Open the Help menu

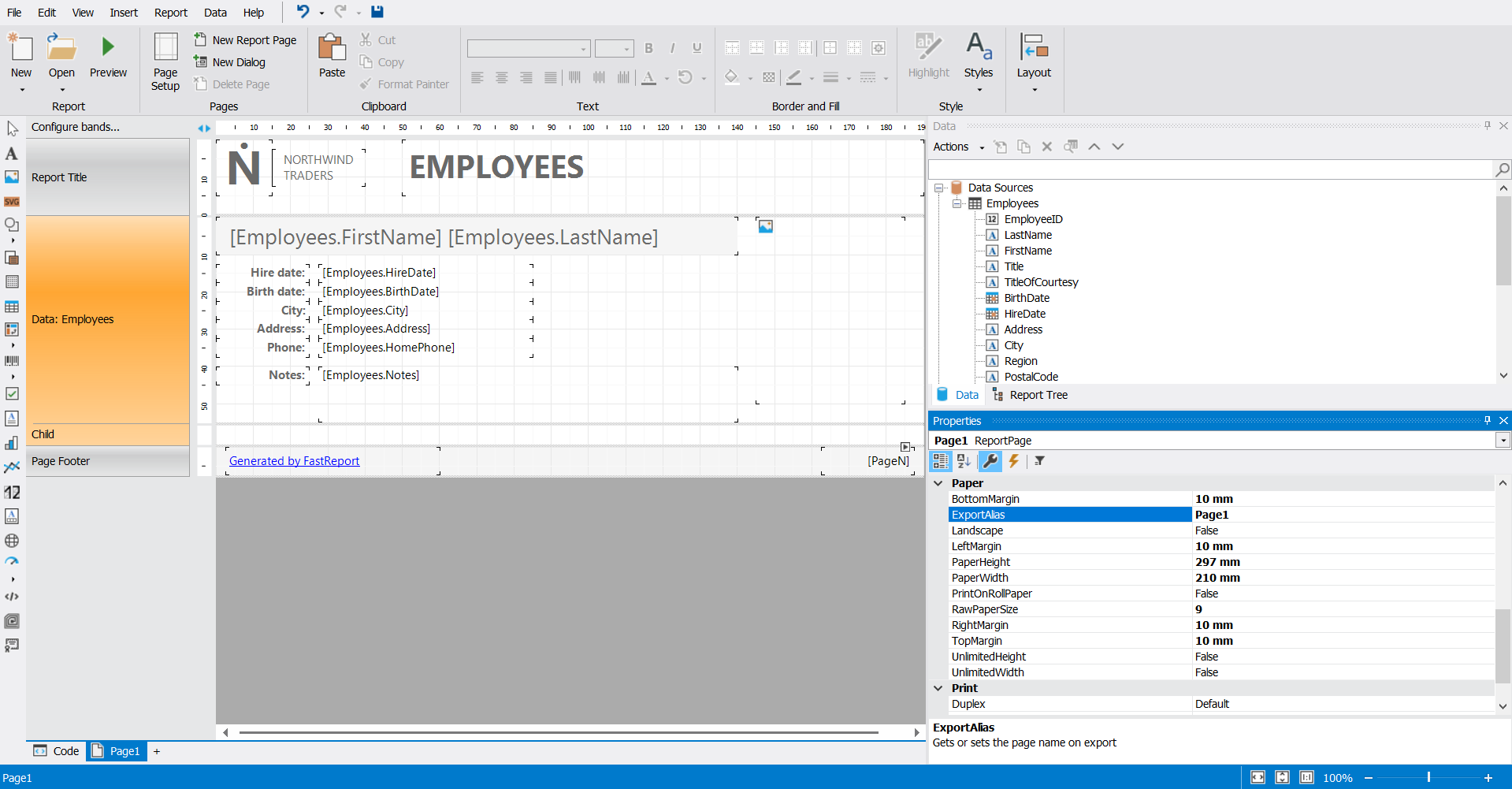tap(254, 13)
